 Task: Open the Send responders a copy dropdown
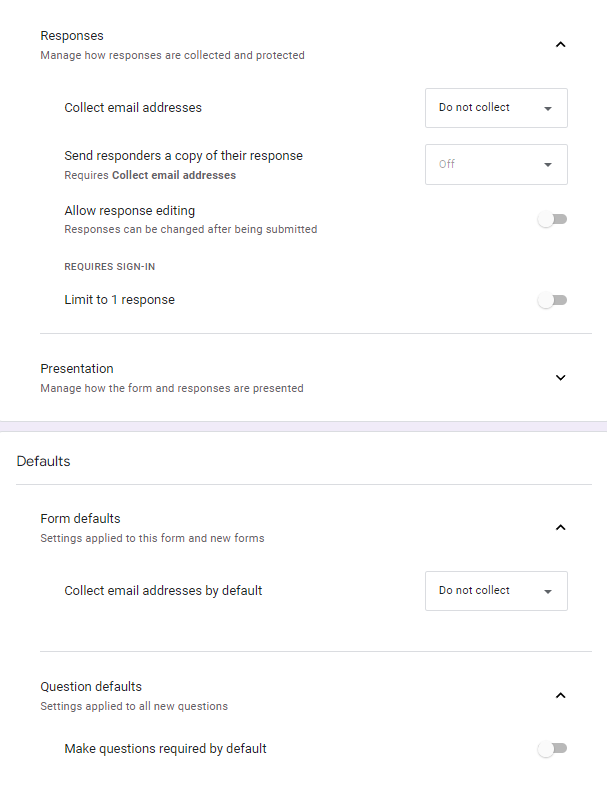tap(496, 165)
